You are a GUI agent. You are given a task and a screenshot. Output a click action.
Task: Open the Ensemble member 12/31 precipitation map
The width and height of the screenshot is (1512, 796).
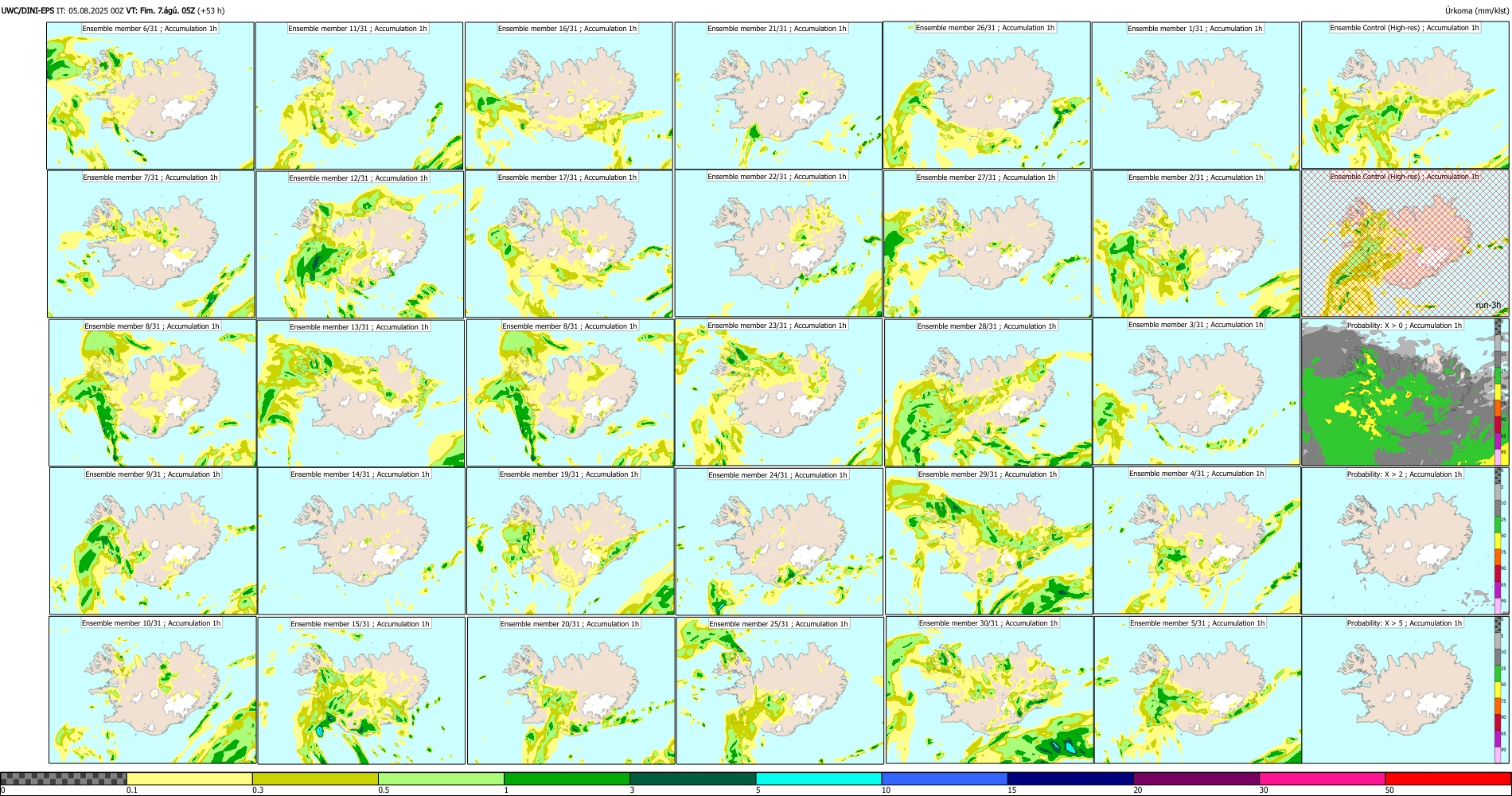(x=360, y=244)
